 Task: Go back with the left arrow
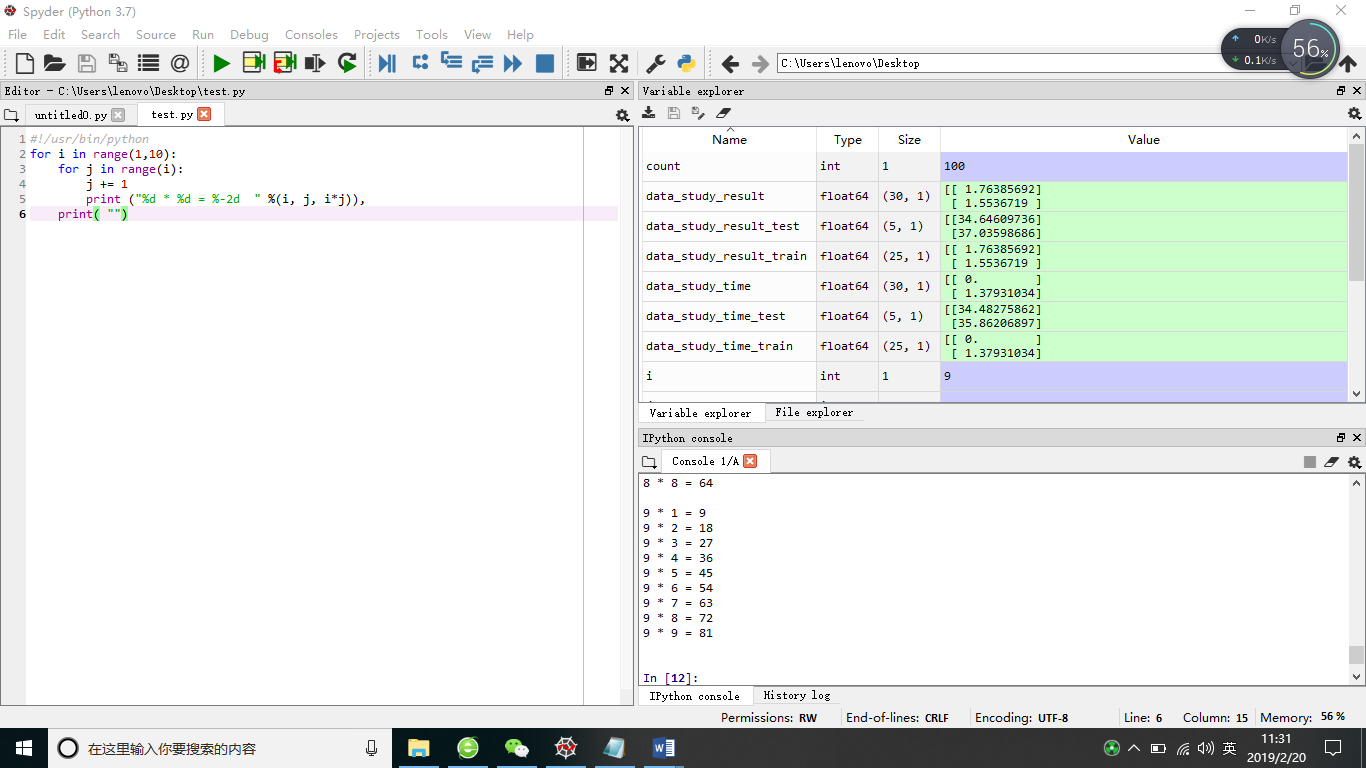(x=730, y=63)
